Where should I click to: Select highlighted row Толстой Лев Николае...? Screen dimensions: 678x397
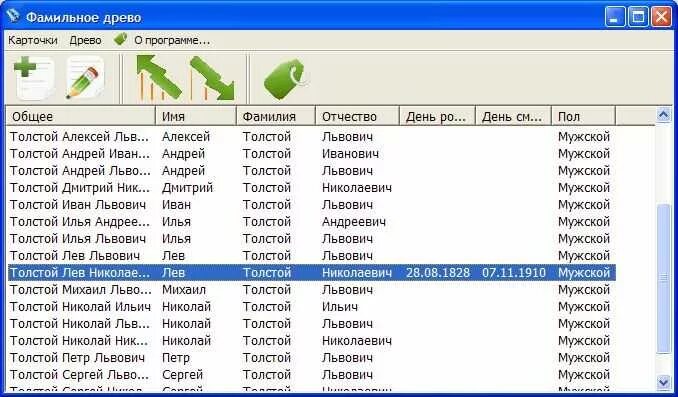[311, 273]
